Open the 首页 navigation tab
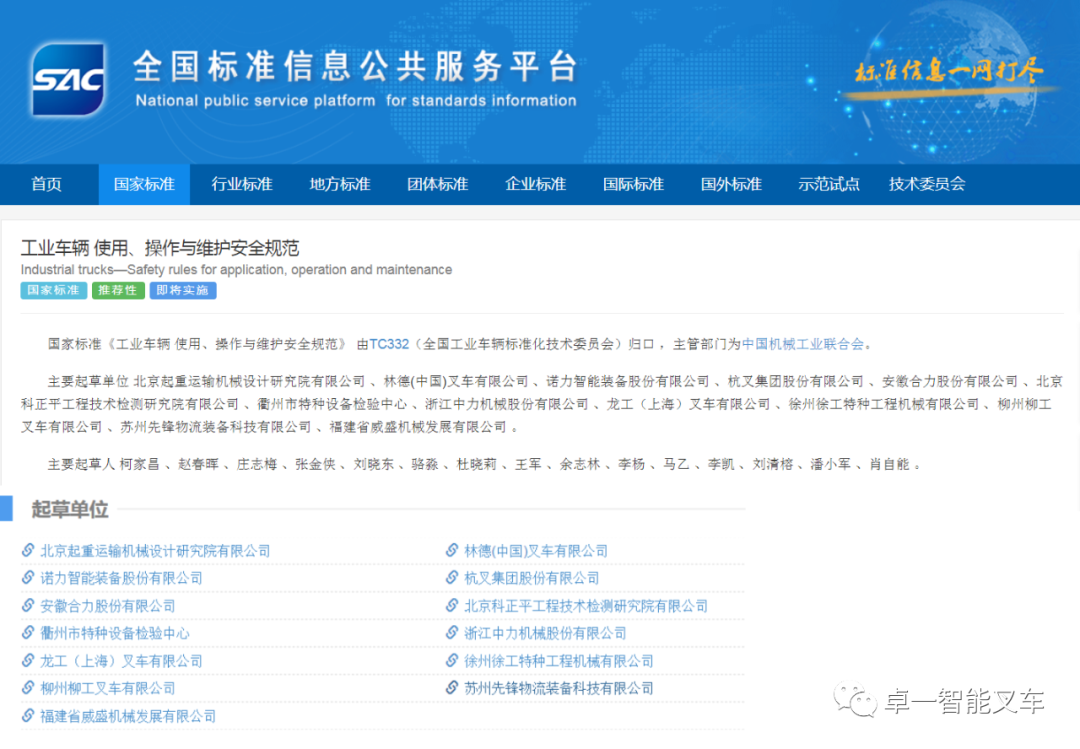Image resolution: width=1080 pixels, height=749 pixels. click(x=46, y=184)
